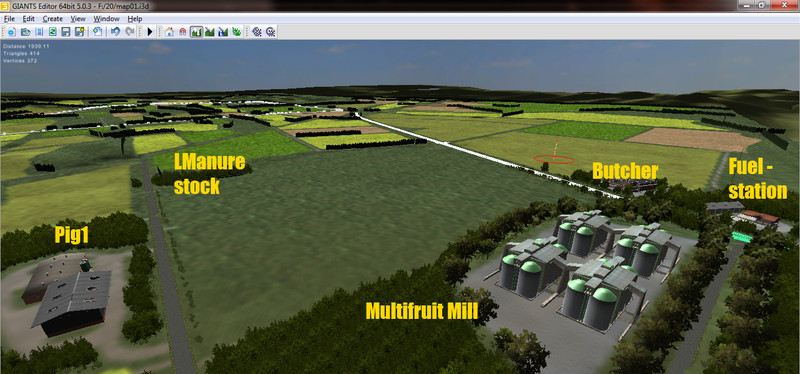Open the Create menu
800x374 pixels.
(53, 19)
